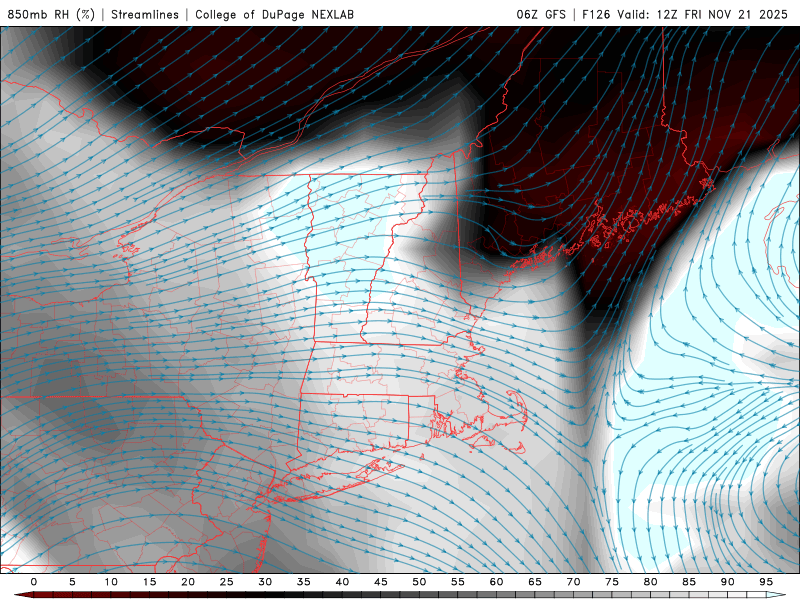
Task: Click the "0" label on color scale
Action: 34,582
